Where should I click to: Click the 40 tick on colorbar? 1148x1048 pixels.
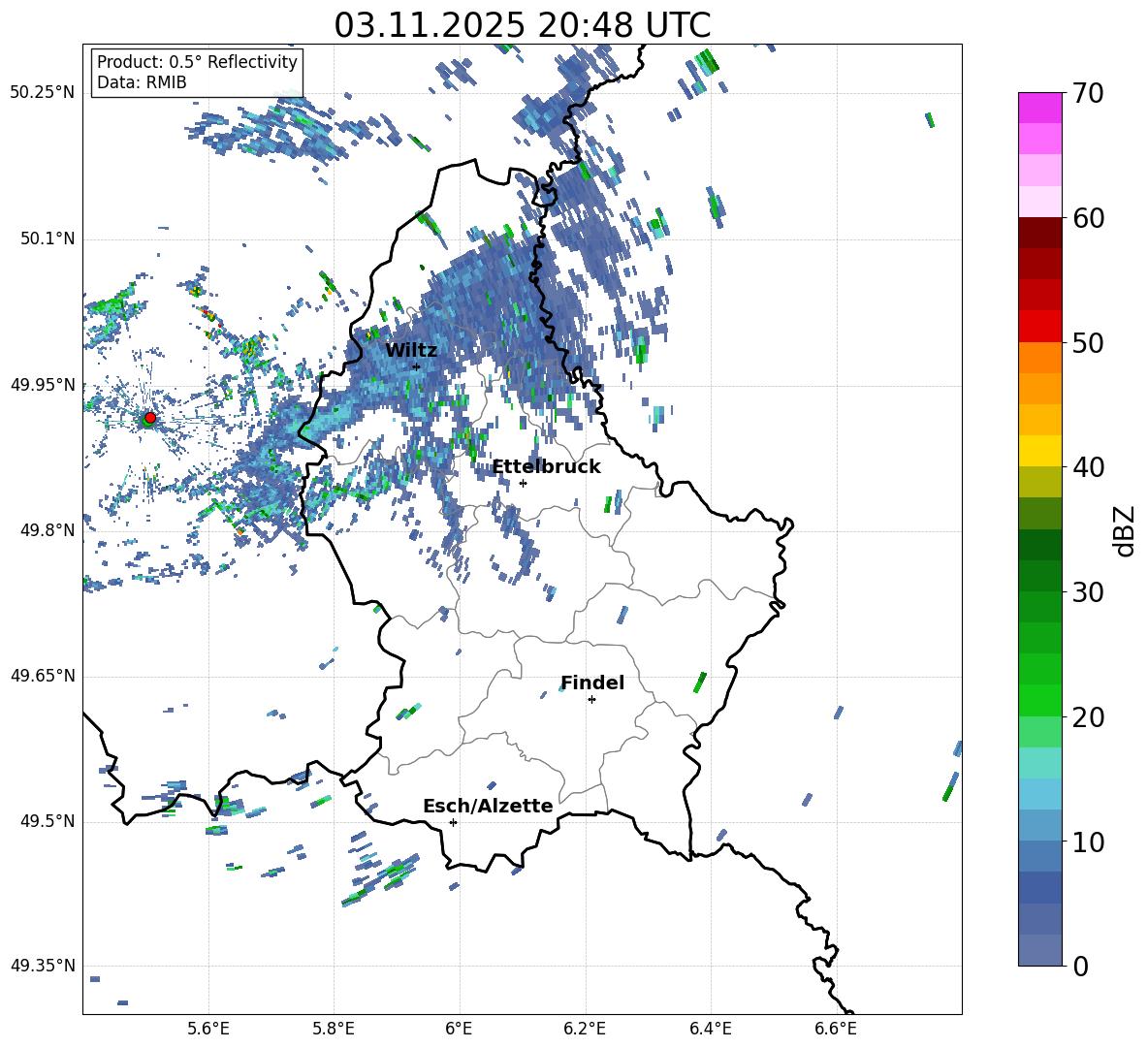[1088, 467]
